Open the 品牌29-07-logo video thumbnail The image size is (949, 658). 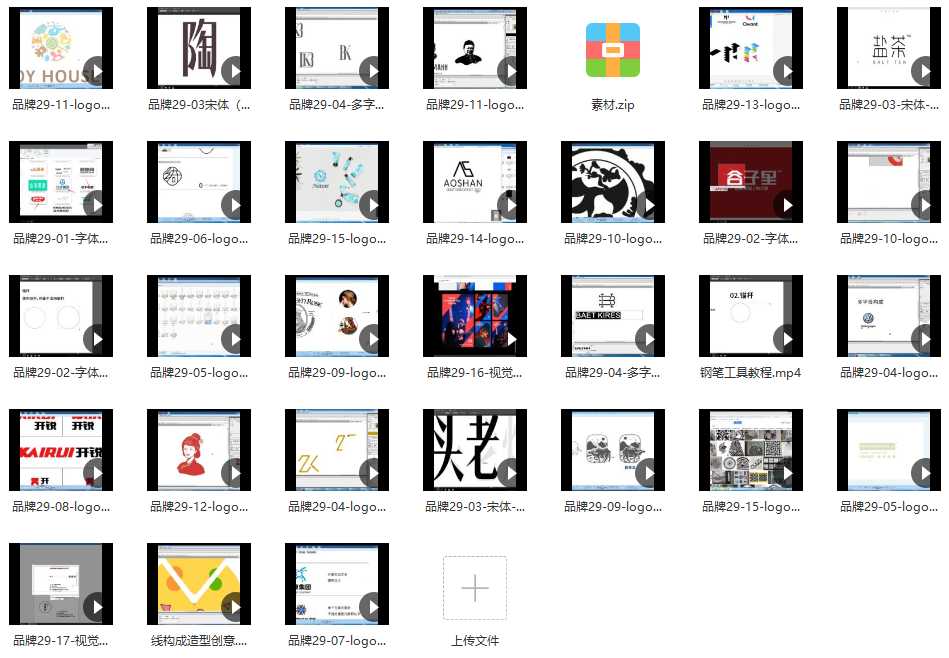point(337,584)
